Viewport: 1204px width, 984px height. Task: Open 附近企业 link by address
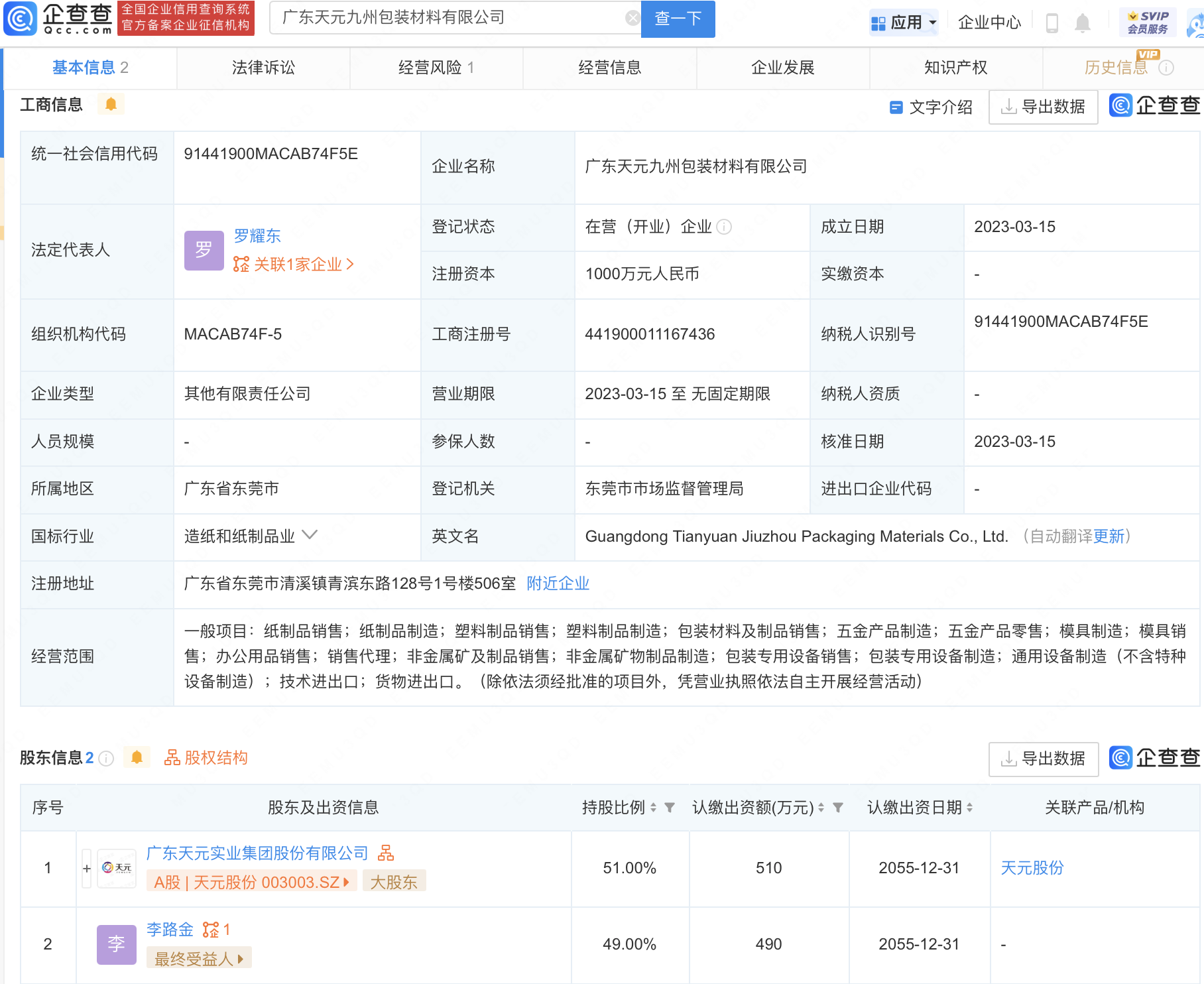click(558, 584)
